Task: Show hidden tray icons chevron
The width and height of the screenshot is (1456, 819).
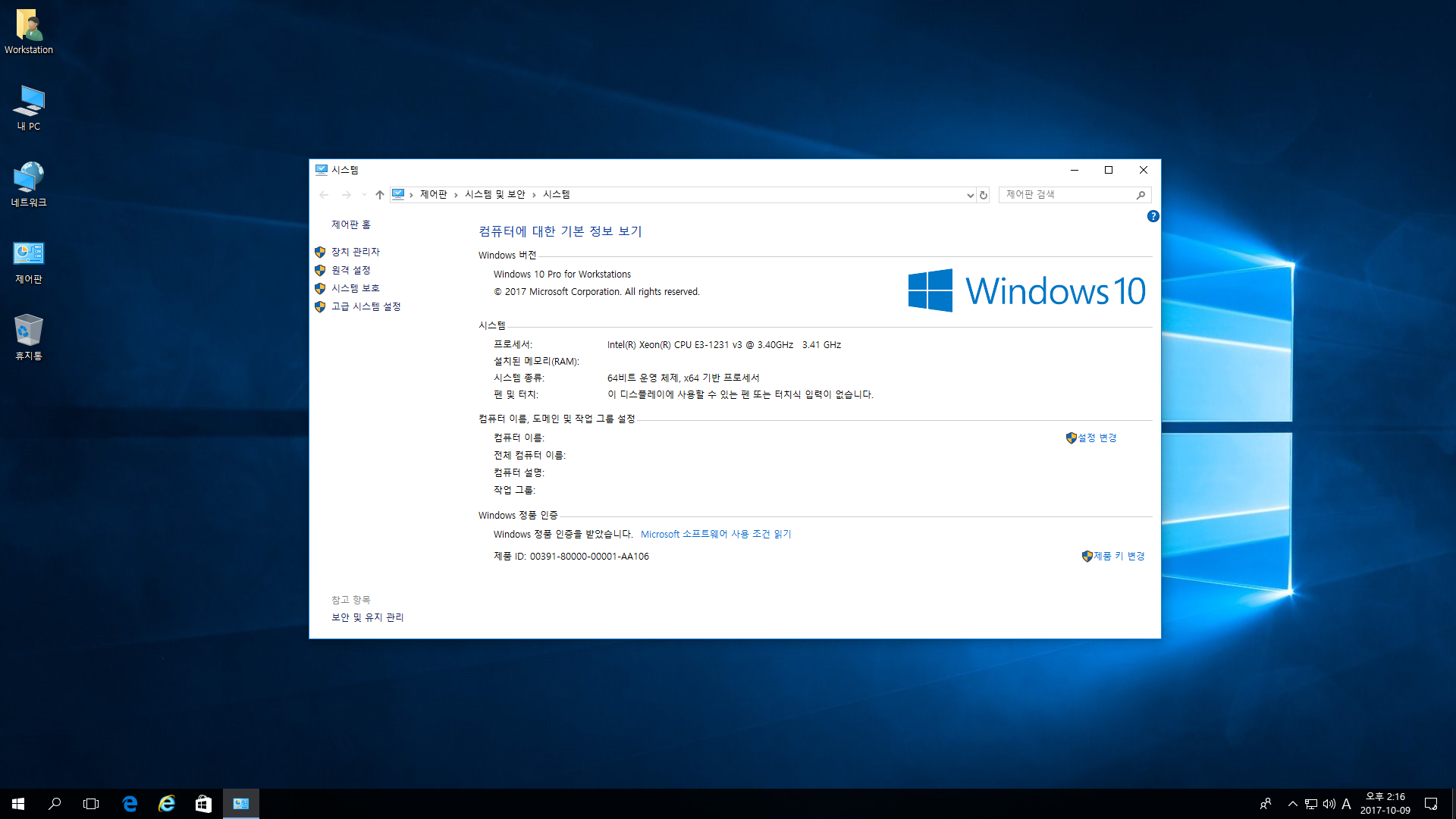Action: (1293, 804)
